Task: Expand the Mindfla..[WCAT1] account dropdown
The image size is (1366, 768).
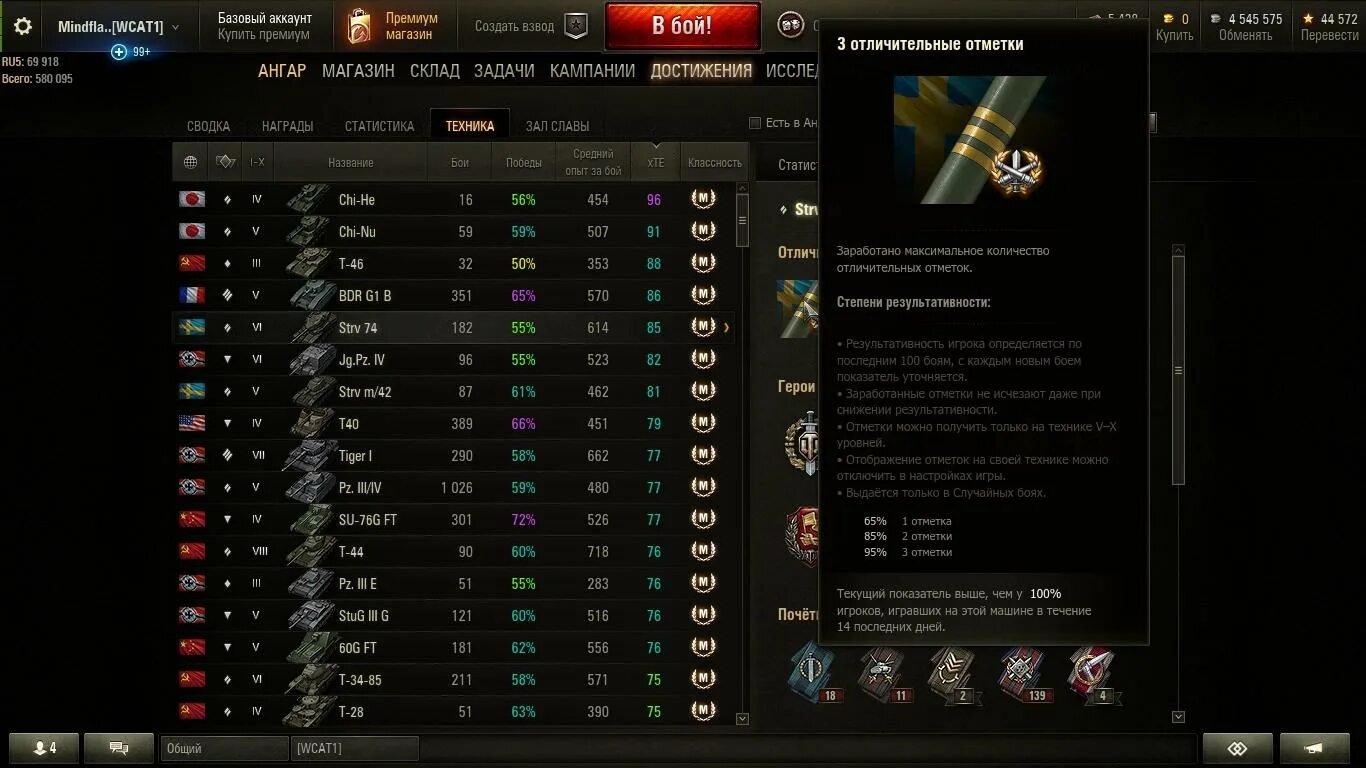Action: click(176, 27)
